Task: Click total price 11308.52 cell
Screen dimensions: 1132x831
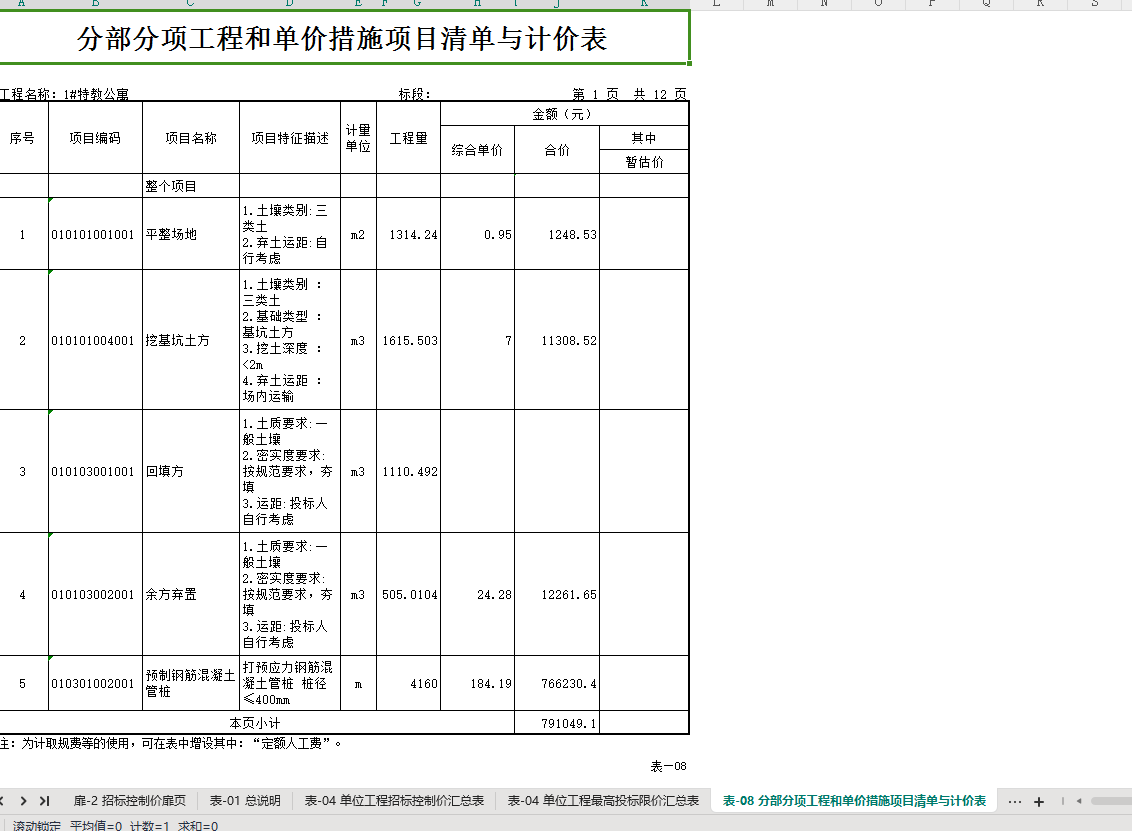Action: [x=557, y=340]
